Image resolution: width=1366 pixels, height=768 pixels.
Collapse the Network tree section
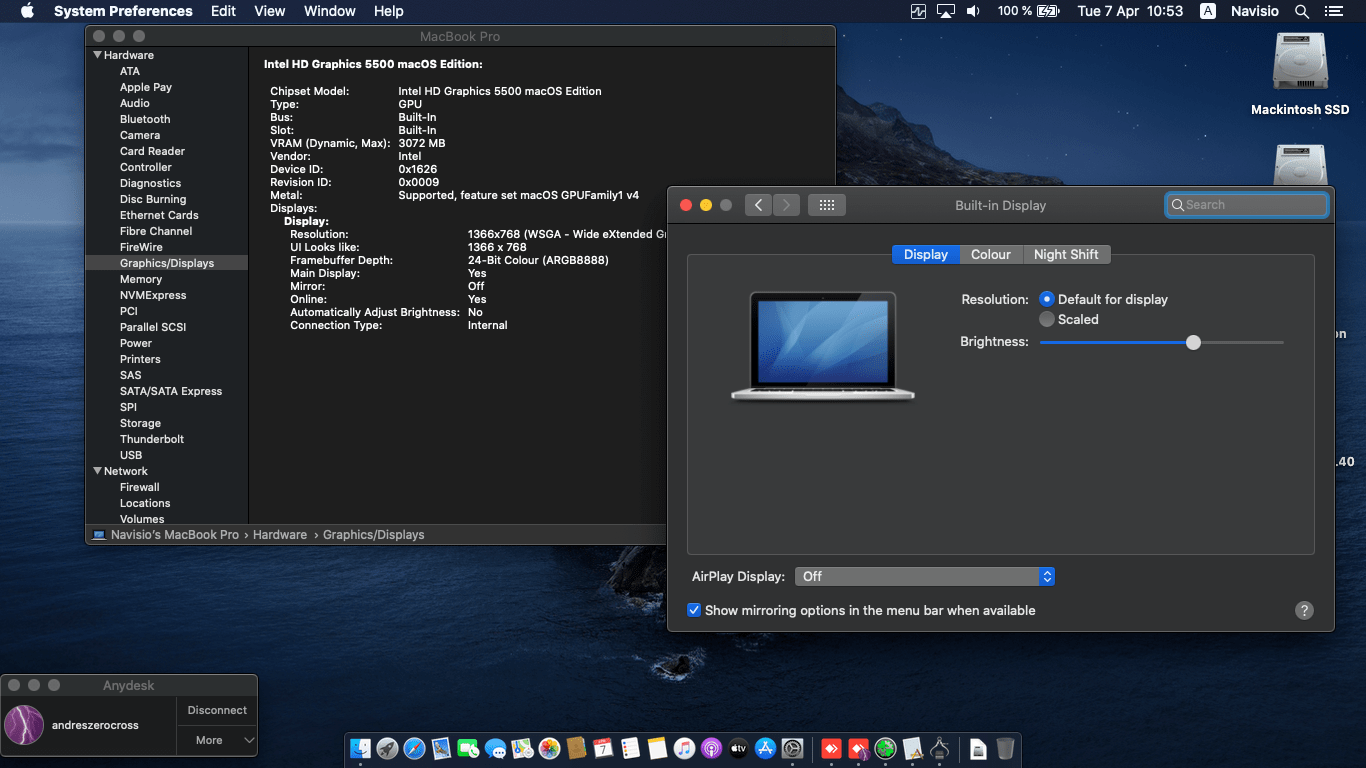click(98, 471)
